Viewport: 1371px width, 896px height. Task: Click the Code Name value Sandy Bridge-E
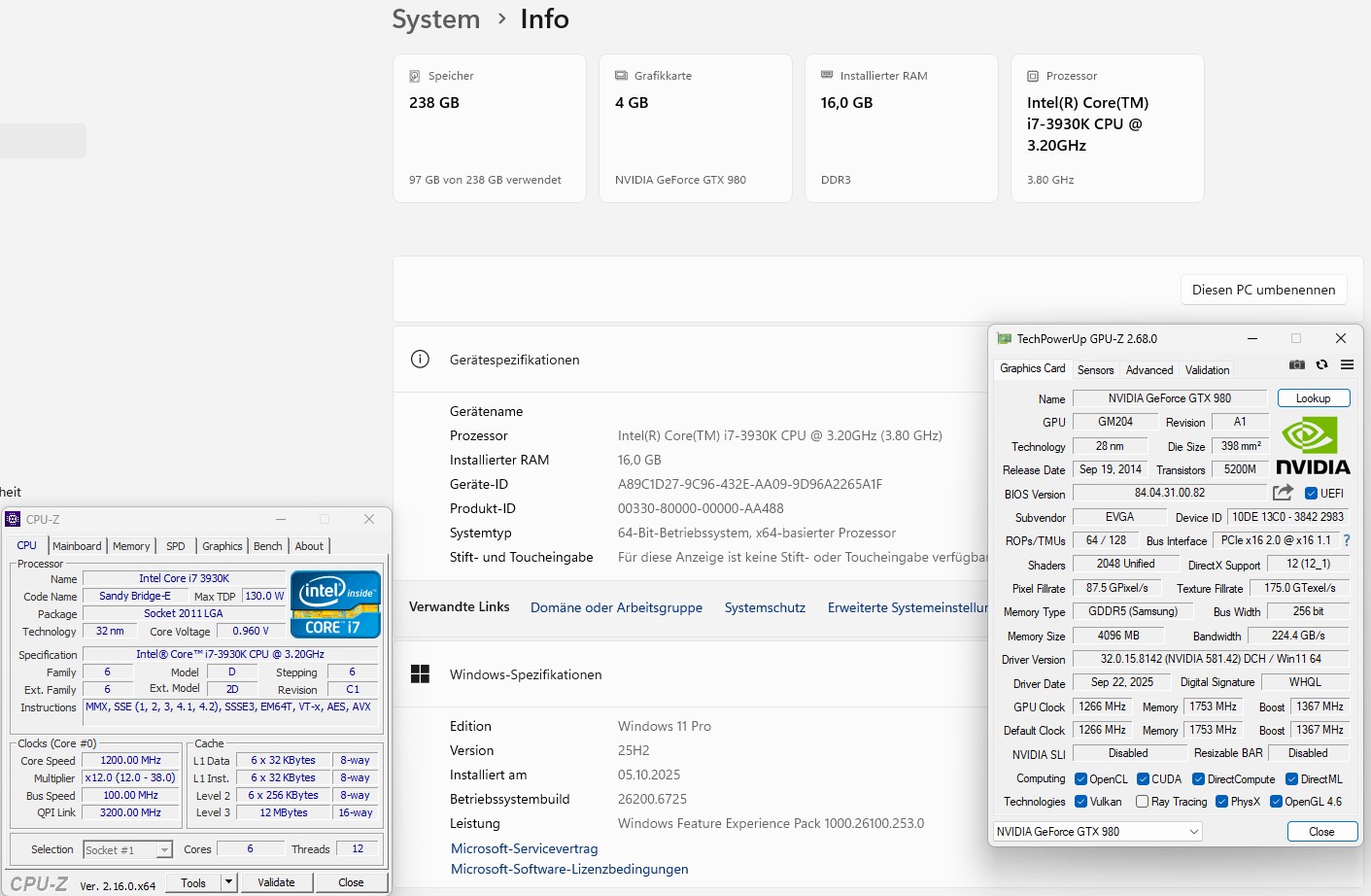click(x=135, y=596)
